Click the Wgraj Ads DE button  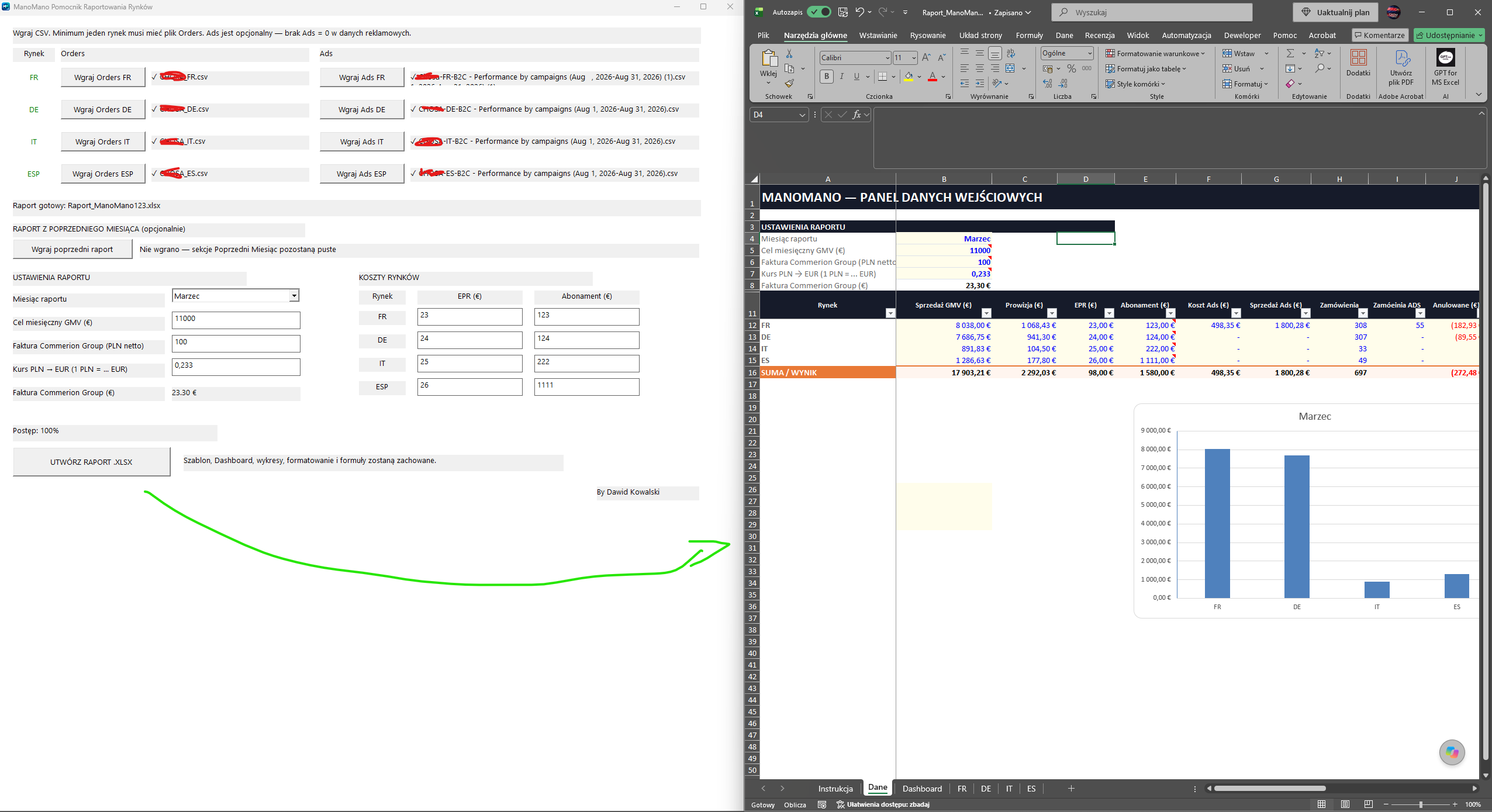(x=361, y=109)
